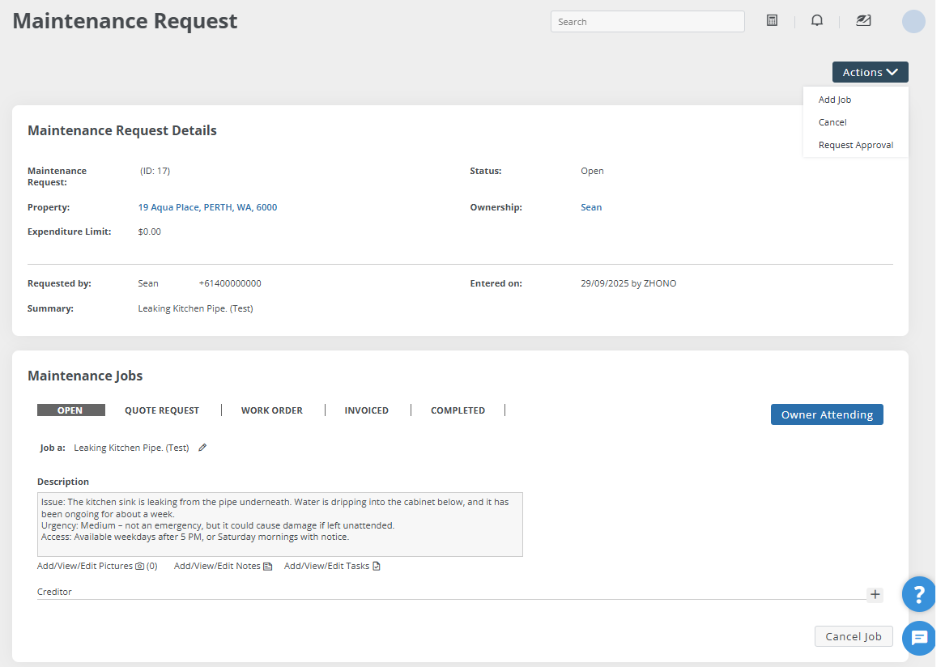Open the 19 Aqua Place property link
The width and height of the screenshot is (936, 667).
207,207
